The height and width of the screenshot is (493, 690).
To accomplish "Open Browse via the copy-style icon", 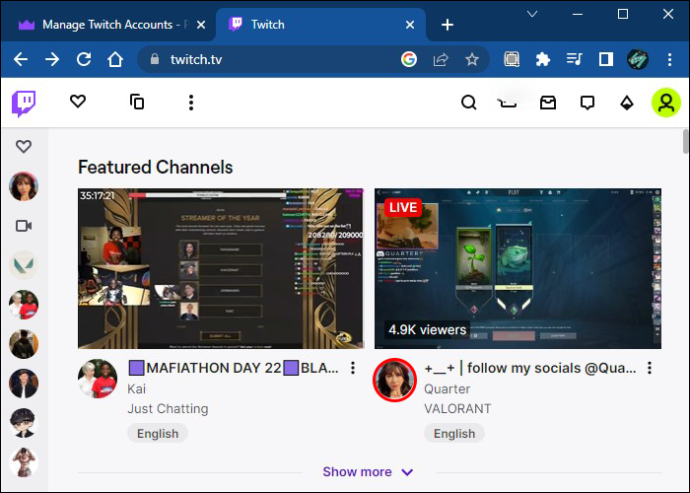I will 137,102.
